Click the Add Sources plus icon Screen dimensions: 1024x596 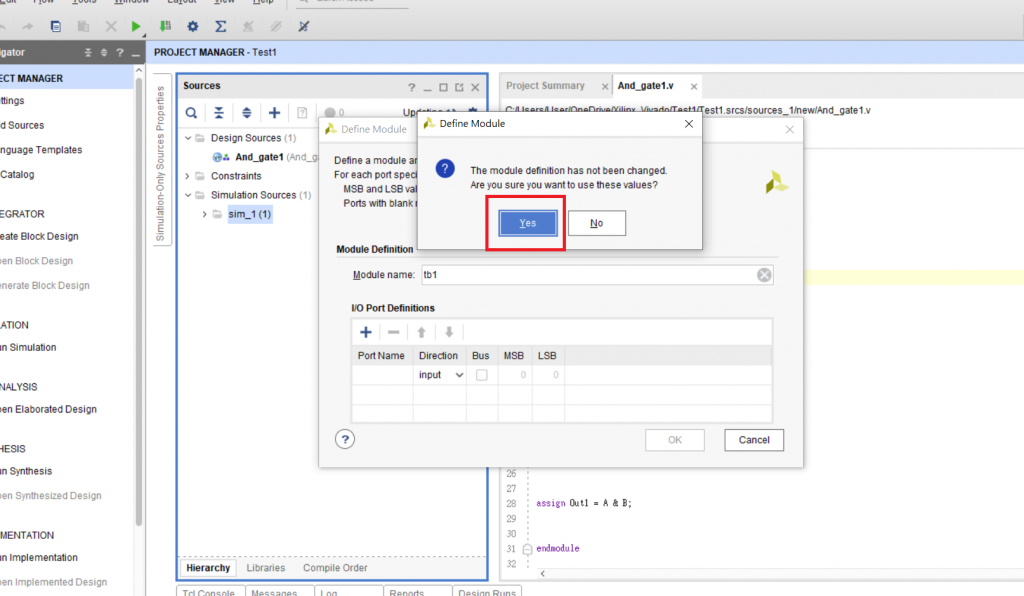click(274, 113)
